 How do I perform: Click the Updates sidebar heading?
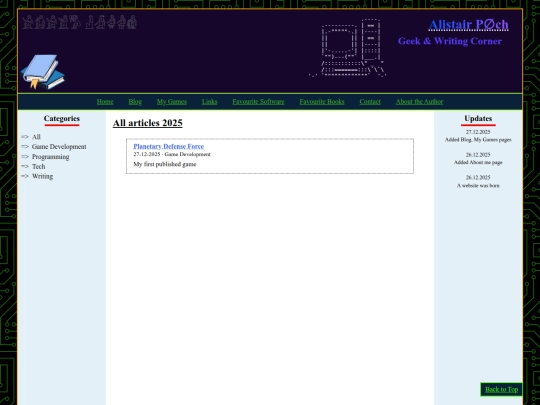pos(478,118)
